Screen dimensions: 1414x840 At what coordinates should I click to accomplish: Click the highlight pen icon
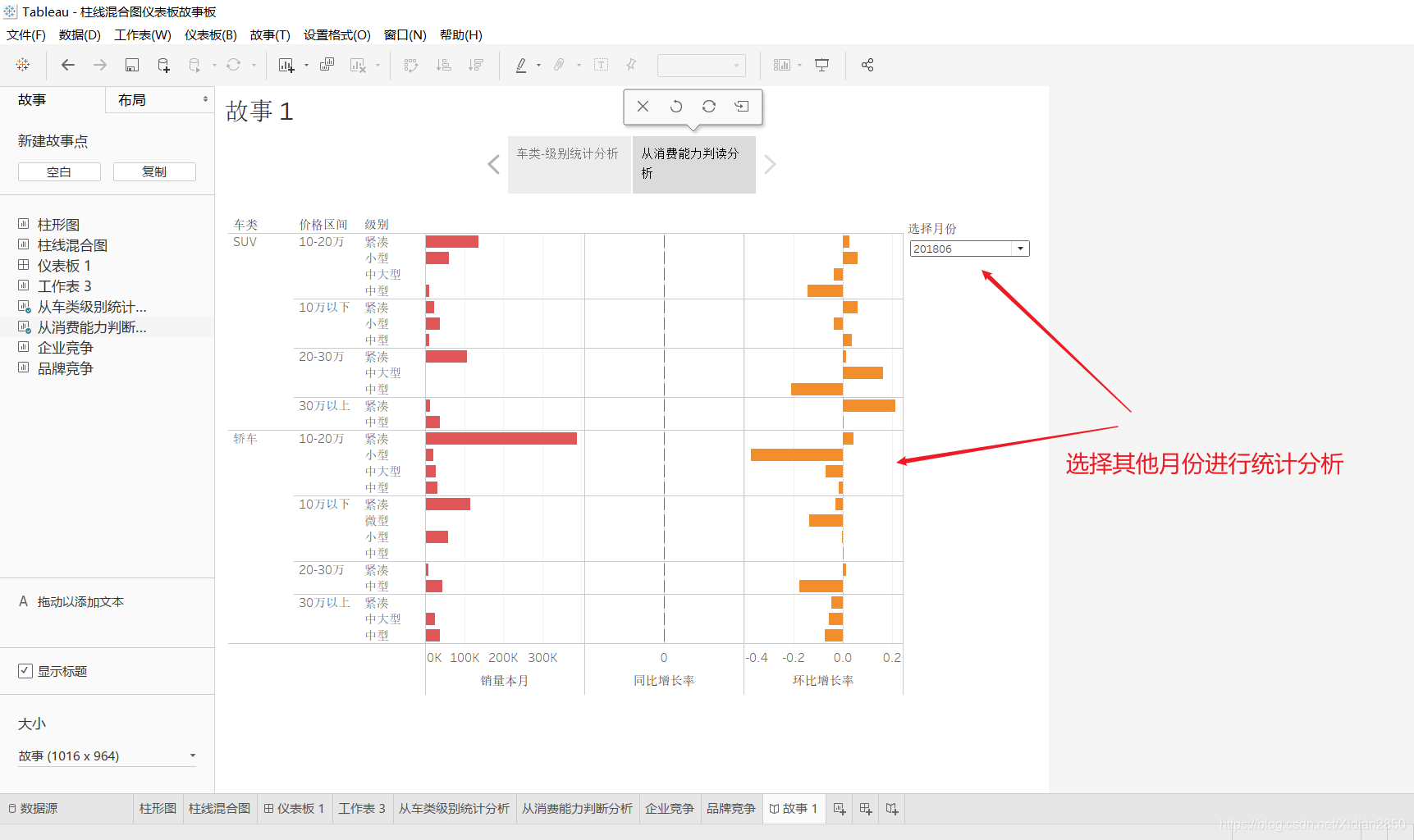(x=521, y=65)
